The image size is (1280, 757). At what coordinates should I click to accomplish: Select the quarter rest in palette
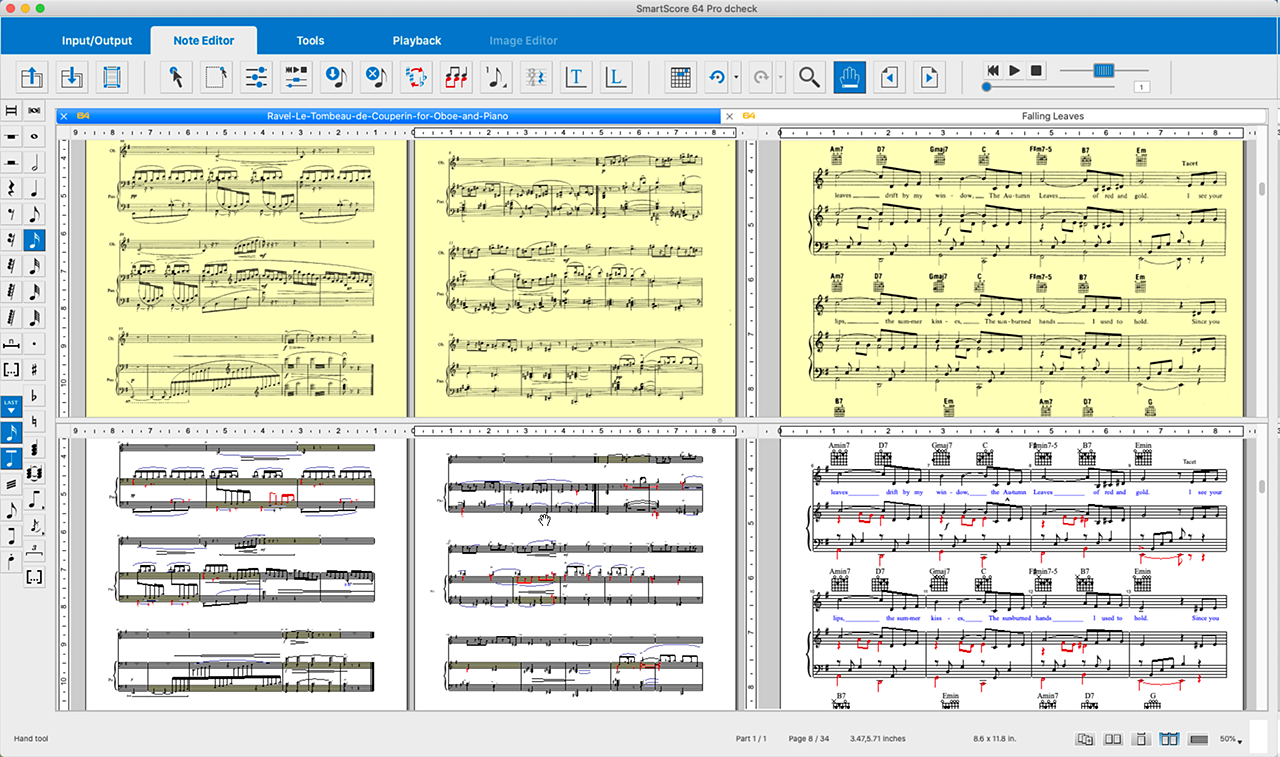[x=11, y=188]
